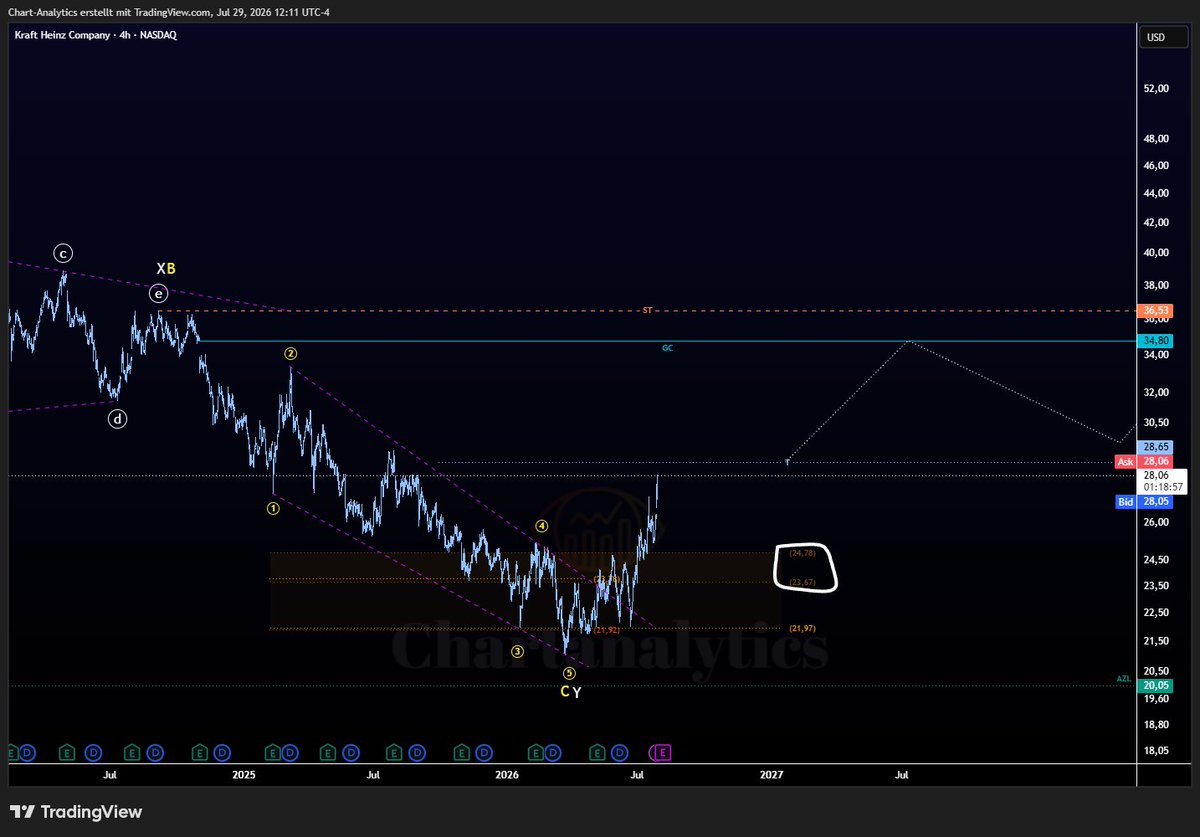Click the red Ask 28,06 label
This screenshot has width=1200, height=837.
point(1143,461)
